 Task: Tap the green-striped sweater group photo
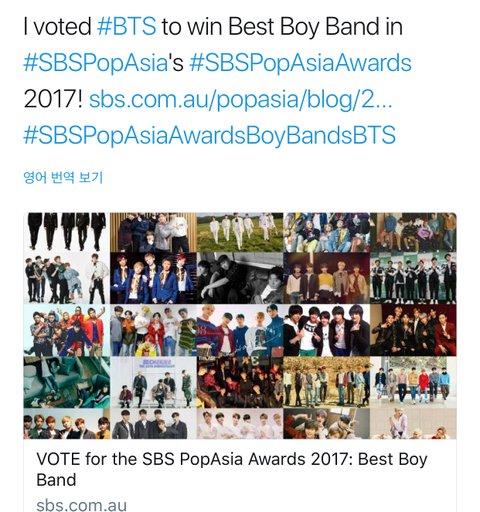tap(153, 330)
